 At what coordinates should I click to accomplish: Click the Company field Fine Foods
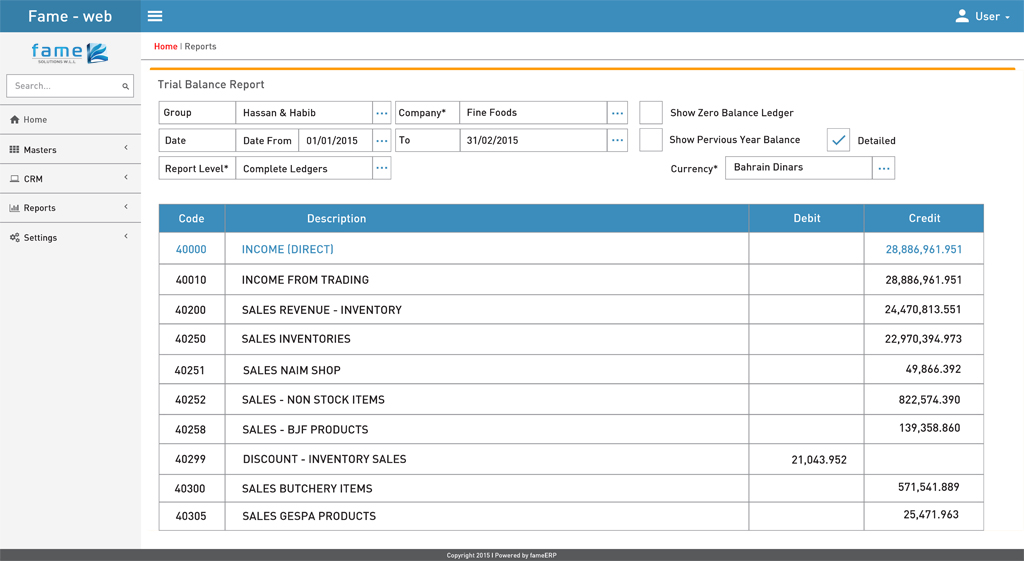pos(534,113)
